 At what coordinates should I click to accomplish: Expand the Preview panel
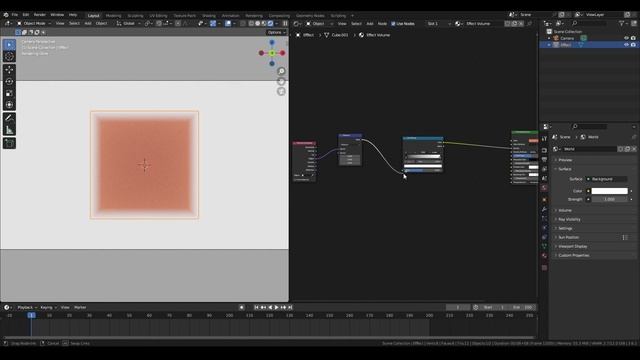pos(565,160)
